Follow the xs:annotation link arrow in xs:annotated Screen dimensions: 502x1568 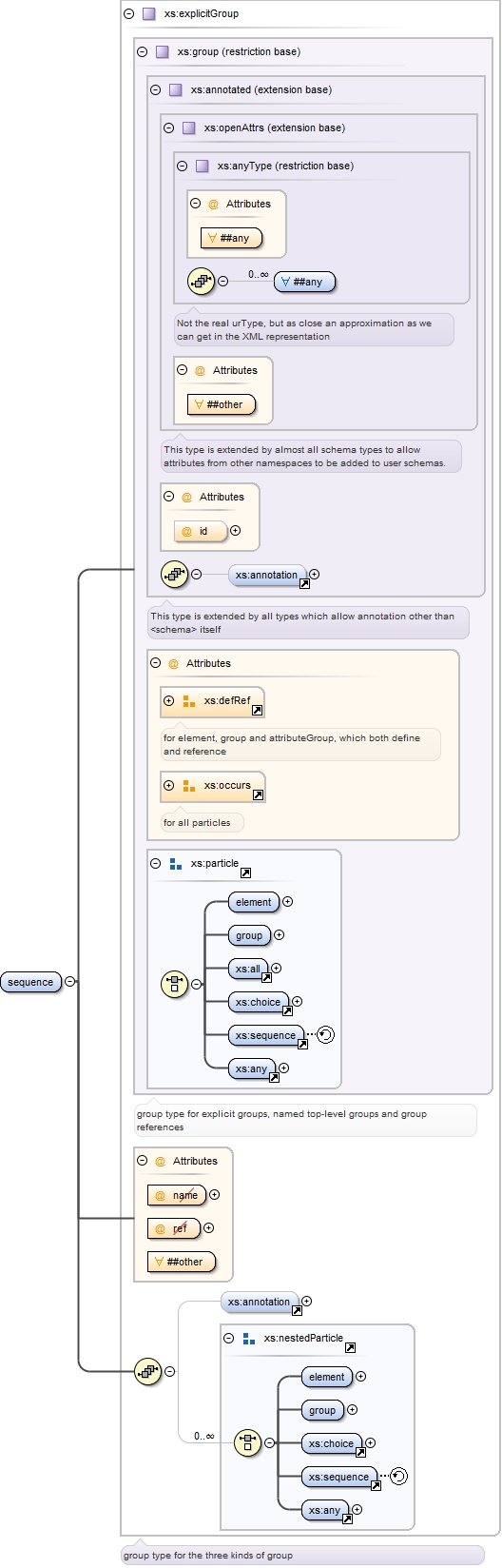304,583
